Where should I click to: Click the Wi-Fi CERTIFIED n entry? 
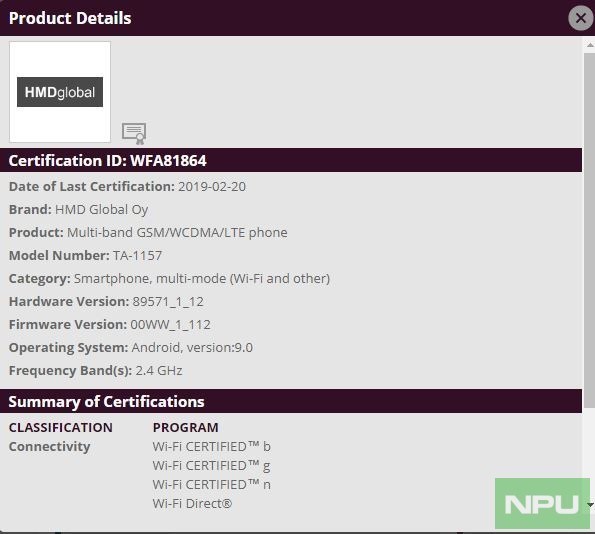click(211, 485)
